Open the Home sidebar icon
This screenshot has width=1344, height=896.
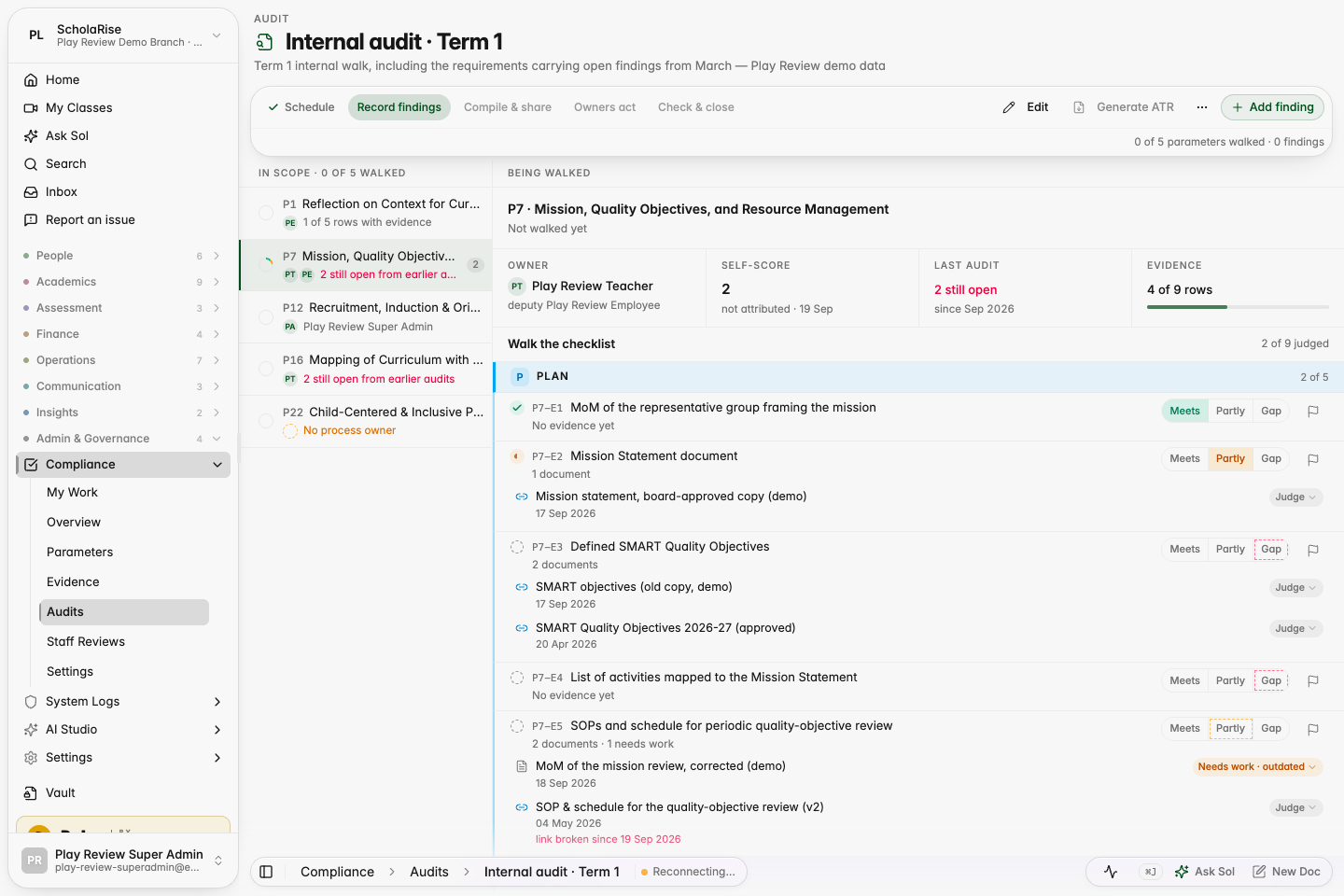[31, 80]
